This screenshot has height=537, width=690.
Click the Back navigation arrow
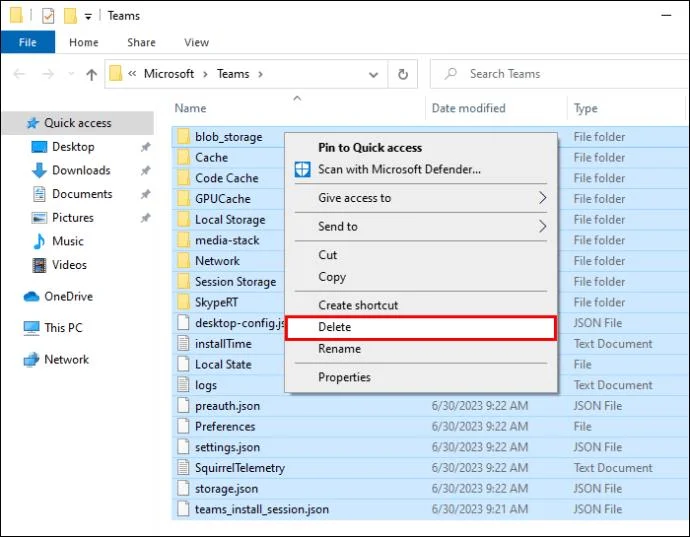19,74
